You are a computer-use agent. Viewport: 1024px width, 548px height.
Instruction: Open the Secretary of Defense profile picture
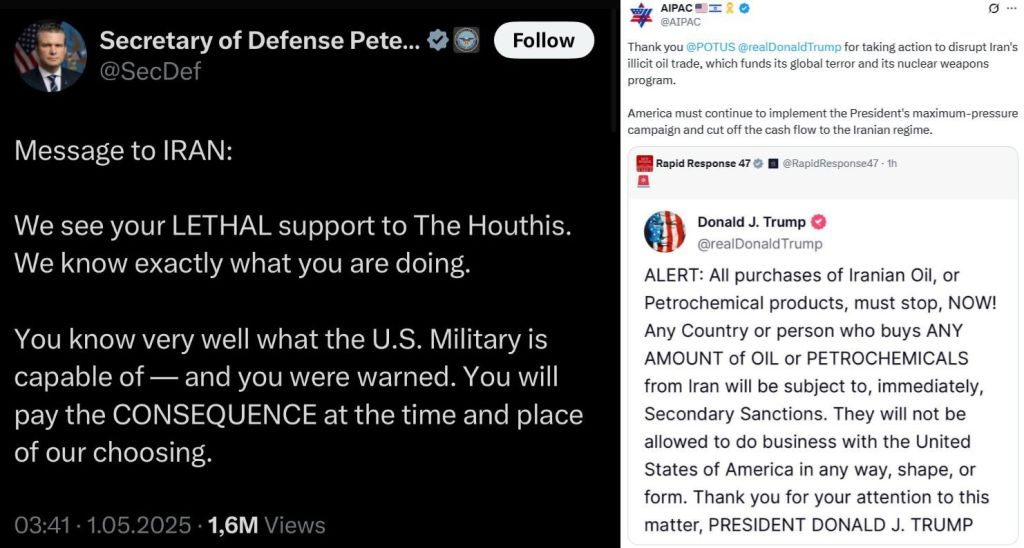(x=50, y=56)
